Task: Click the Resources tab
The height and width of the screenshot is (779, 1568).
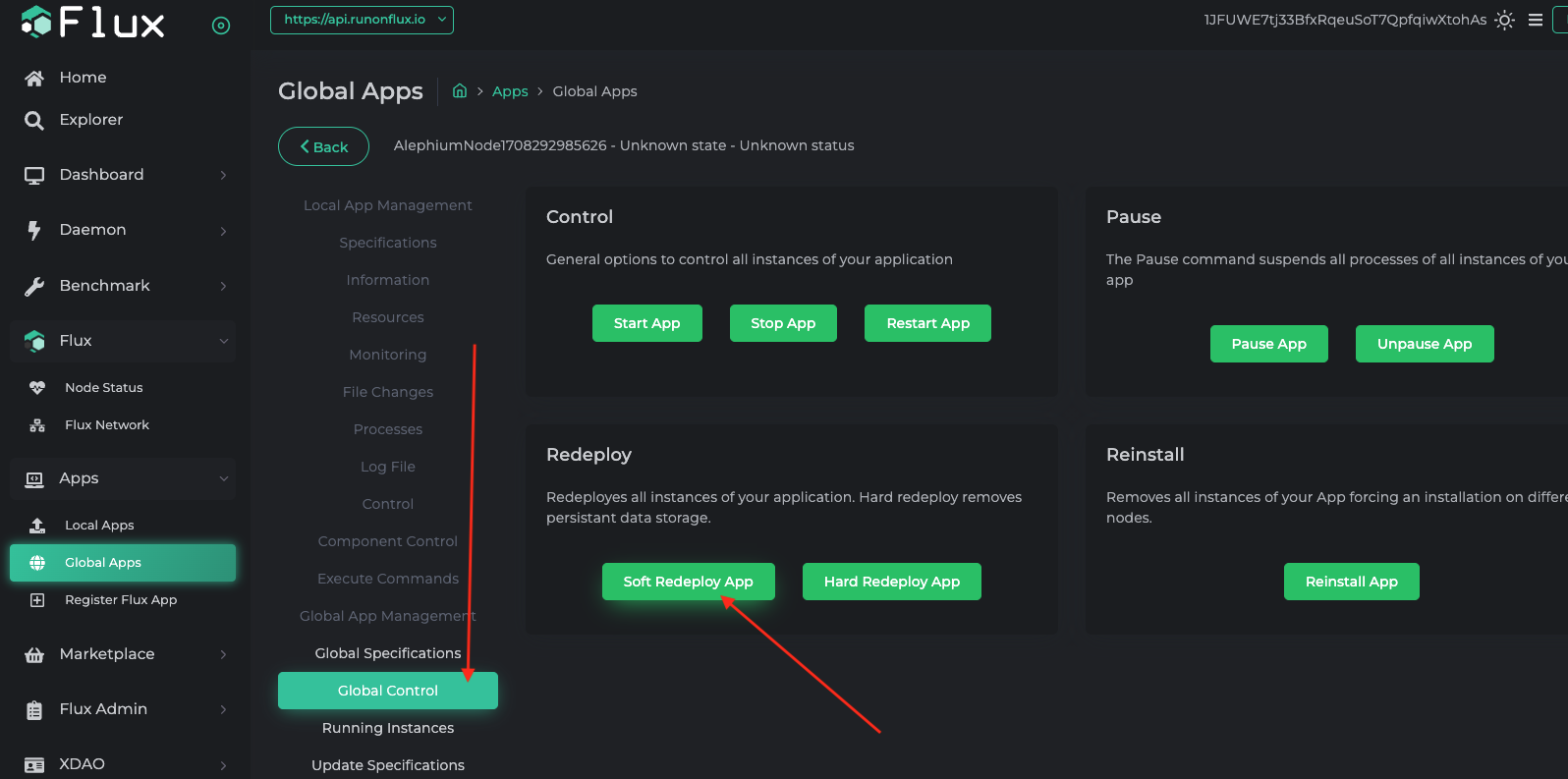Action: 388,317
